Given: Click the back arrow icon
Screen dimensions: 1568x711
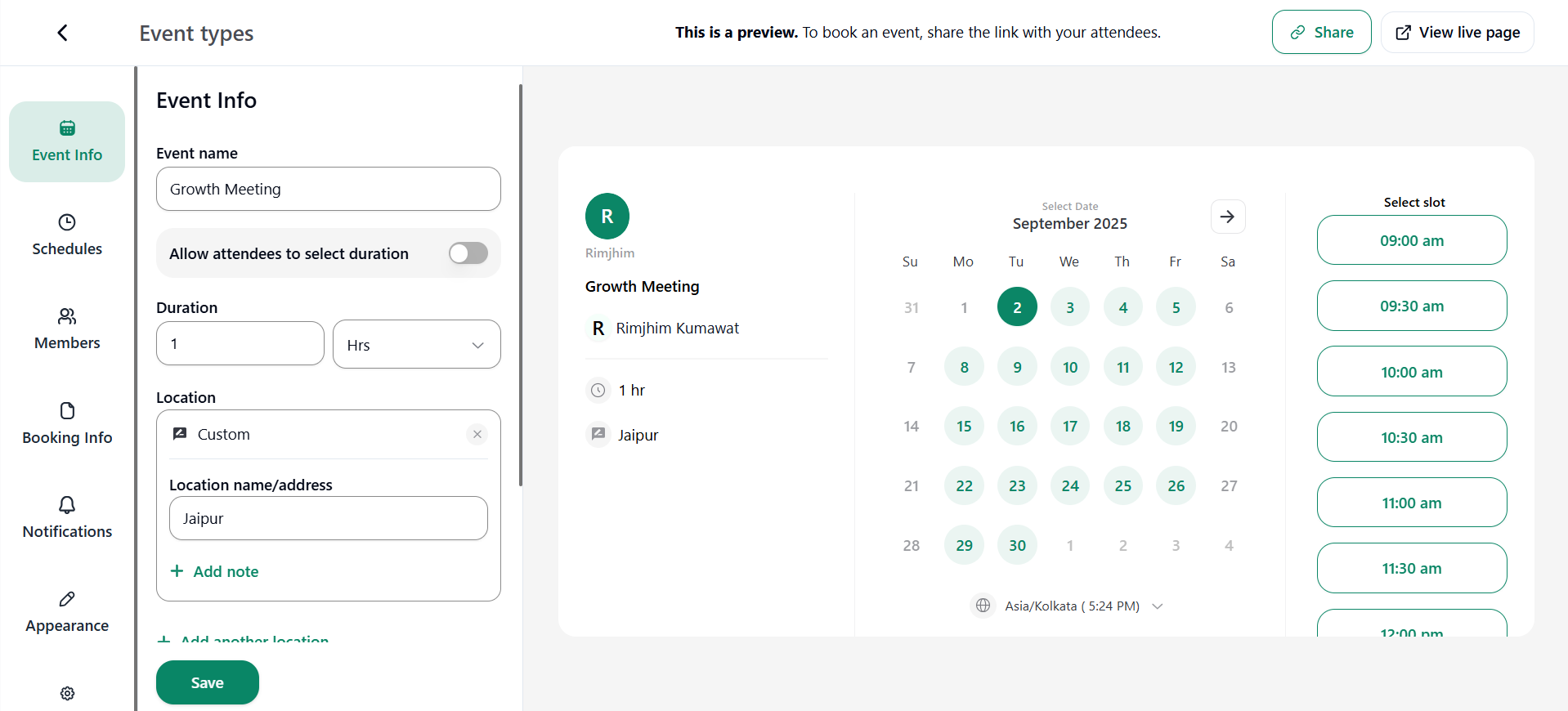Looking at the screenshot, I should [x=62, y=33].
